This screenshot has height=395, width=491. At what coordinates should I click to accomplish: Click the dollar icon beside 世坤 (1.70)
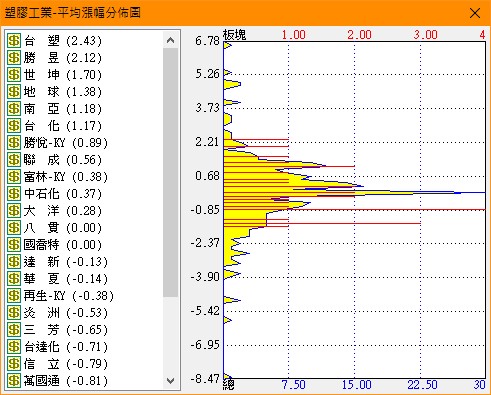coord(14,75)
